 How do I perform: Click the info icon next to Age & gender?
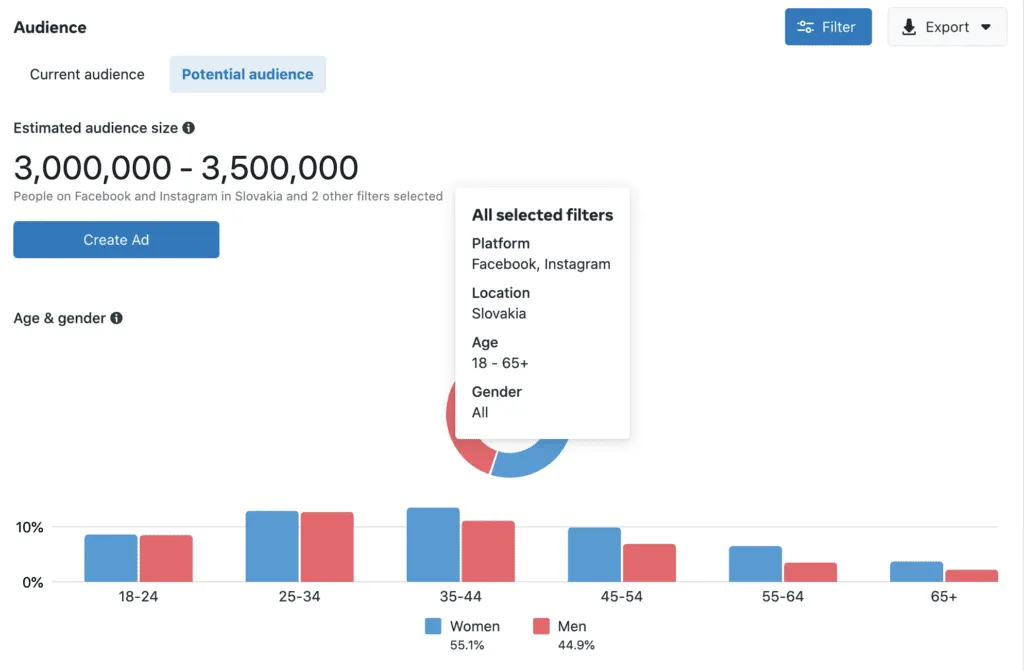117,318
